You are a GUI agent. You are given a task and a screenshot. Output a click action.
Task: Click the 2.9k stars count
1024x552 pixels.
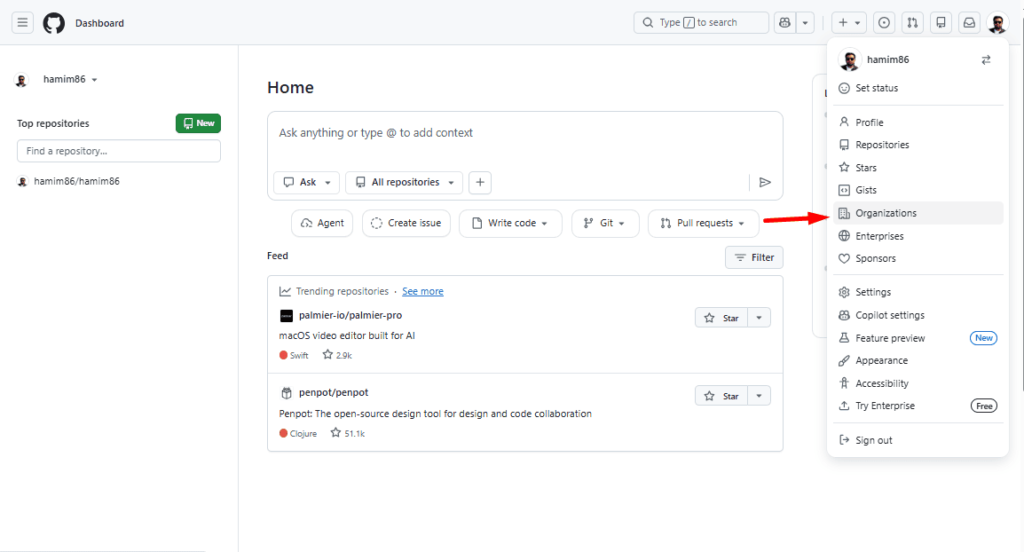pyautogui.click(x=337, y=355)
